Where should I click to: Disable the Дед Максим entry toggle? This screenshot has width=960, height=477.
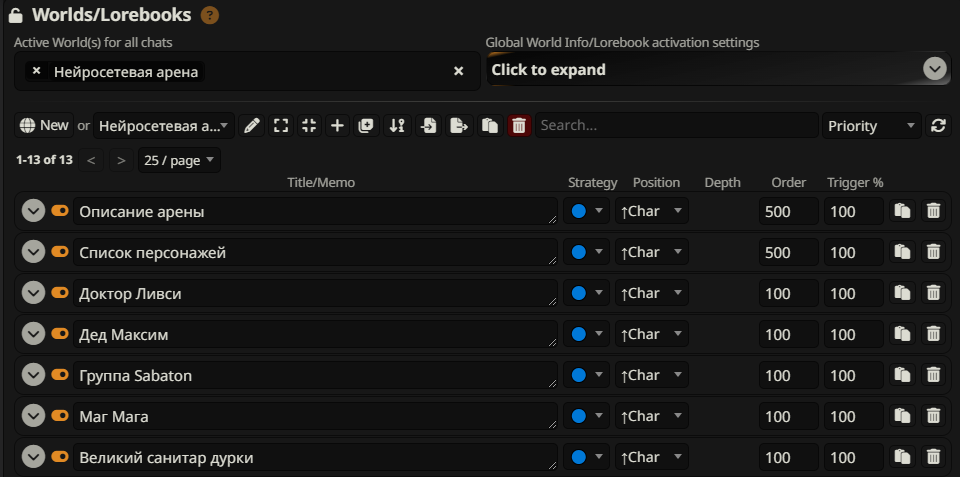[x=60, y=334]
